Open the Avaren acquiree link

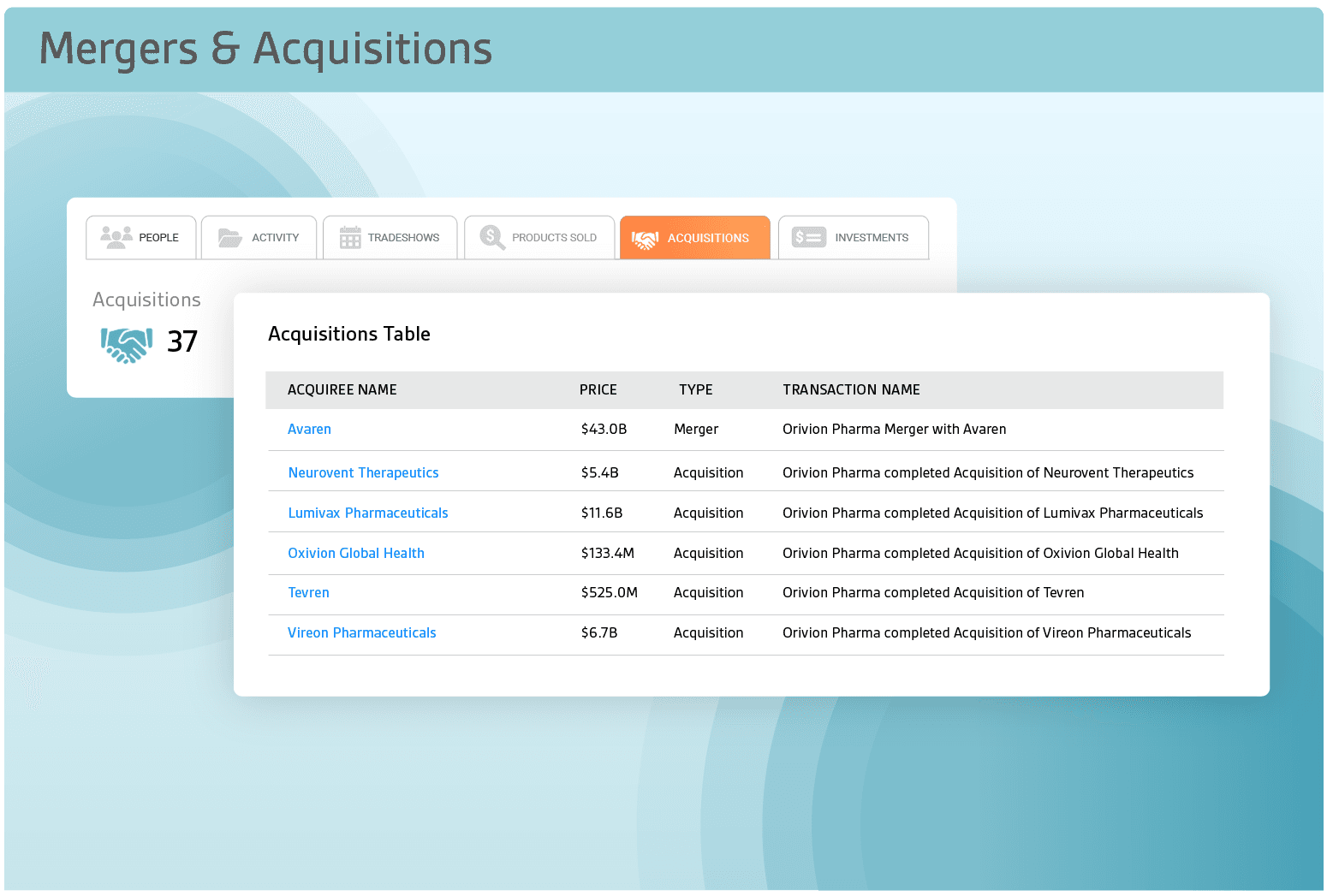coord(309,430)
